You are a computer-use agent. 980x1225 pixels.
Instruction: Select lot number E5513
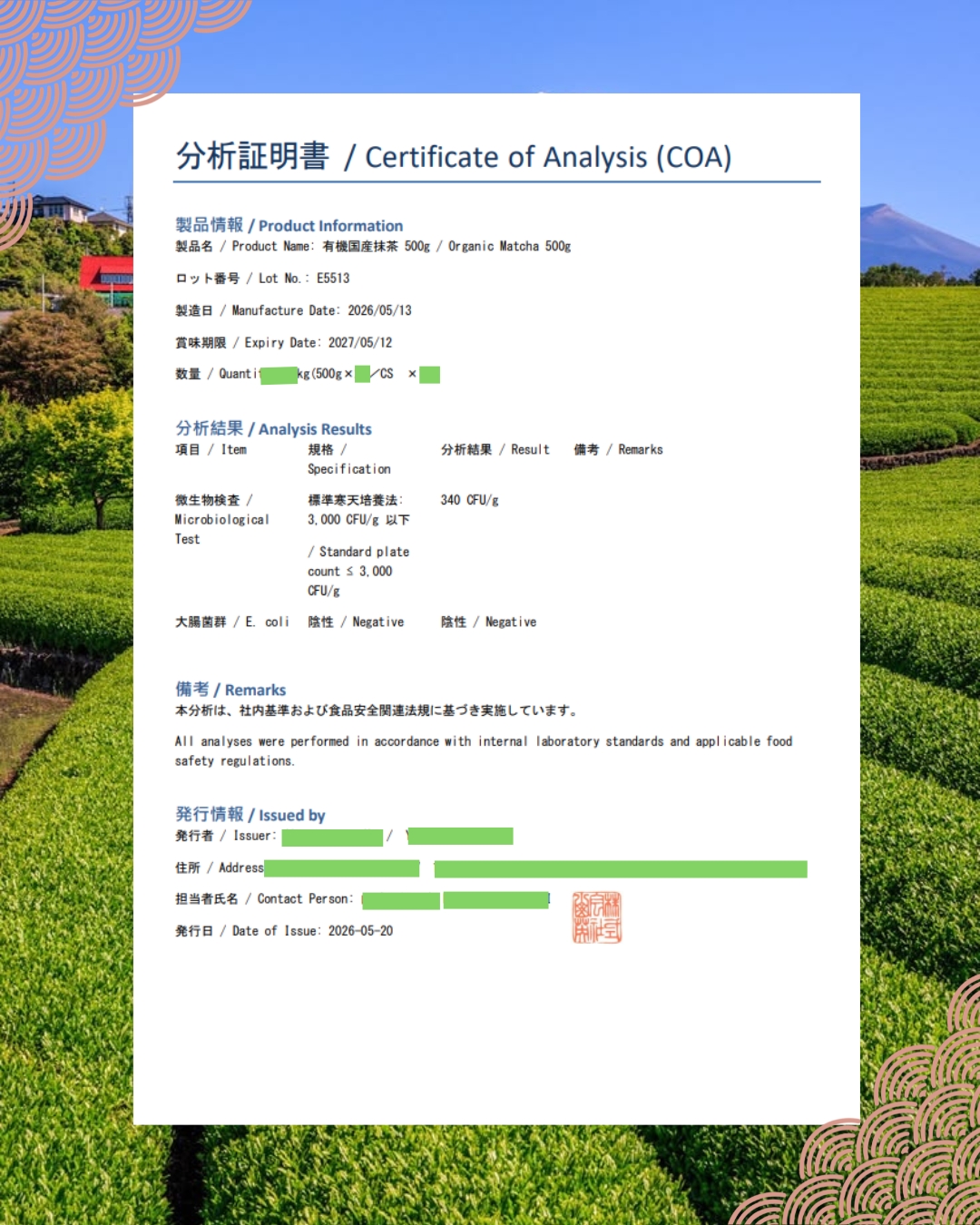click(333, 279)
